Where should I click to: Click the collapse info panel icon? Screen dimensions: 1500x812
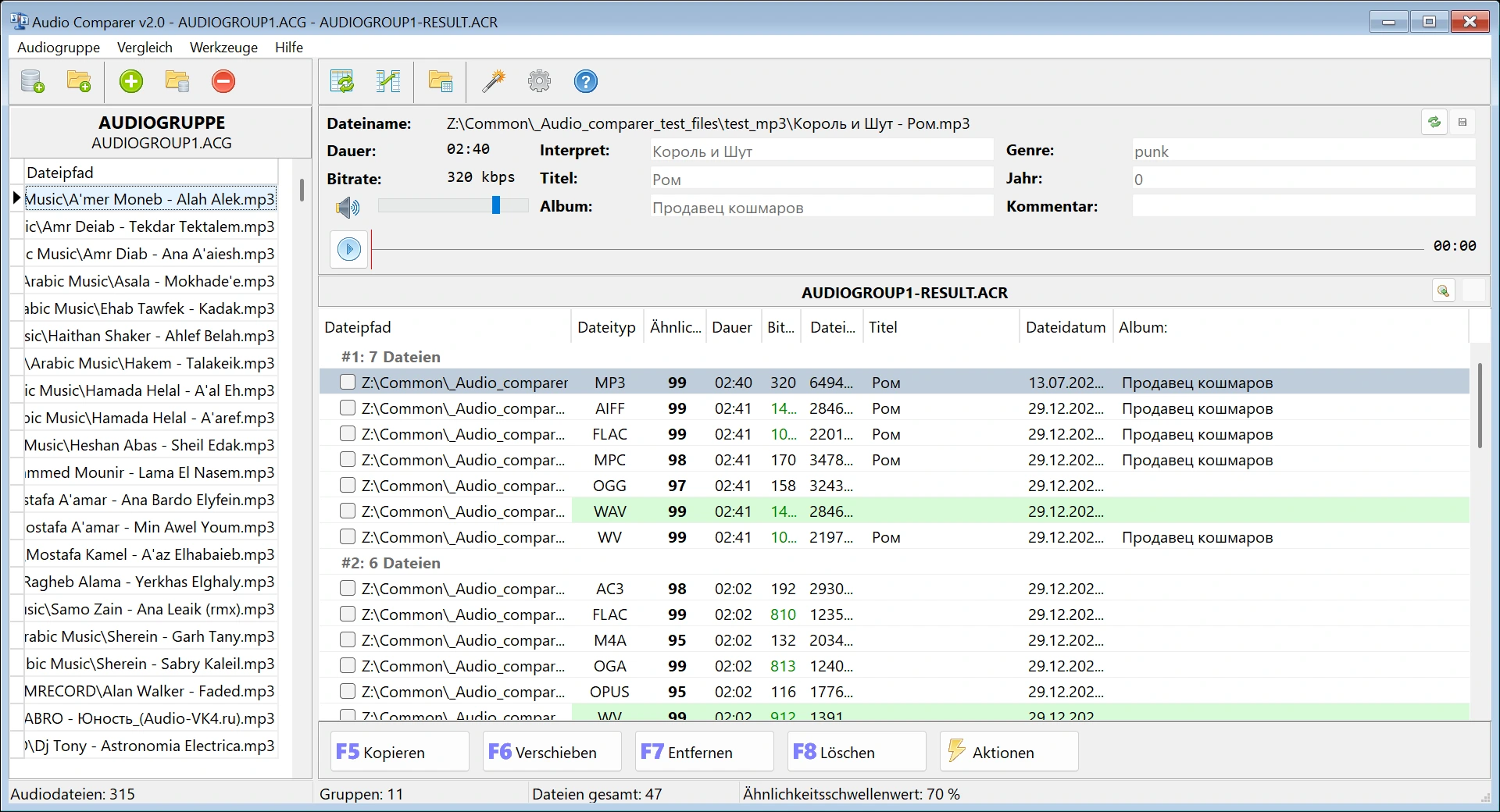tap(1462, 123)
